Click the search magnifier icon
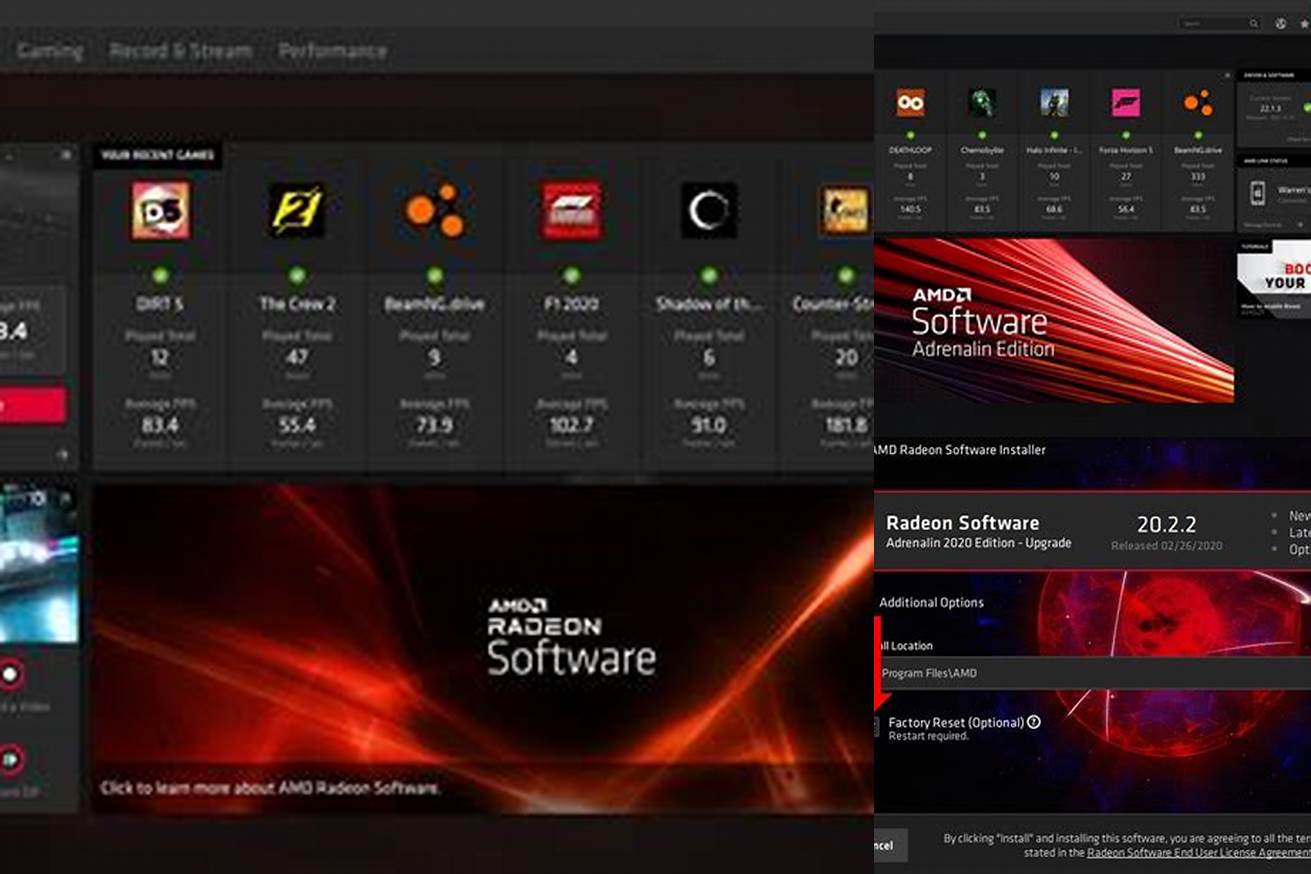The width and height of the screenshot is (1311, 874). [x=1253, y=23]
